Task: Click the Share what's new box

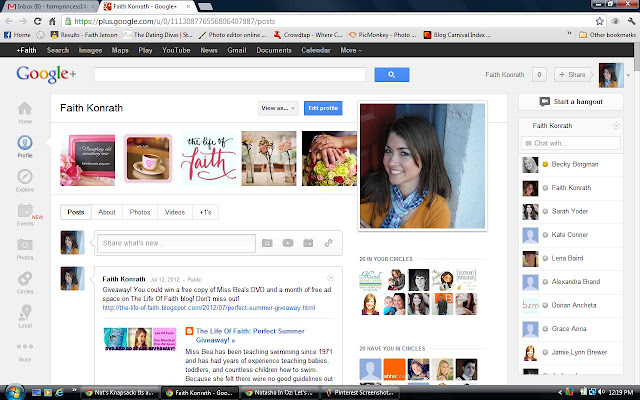Action: pos(176,243)
